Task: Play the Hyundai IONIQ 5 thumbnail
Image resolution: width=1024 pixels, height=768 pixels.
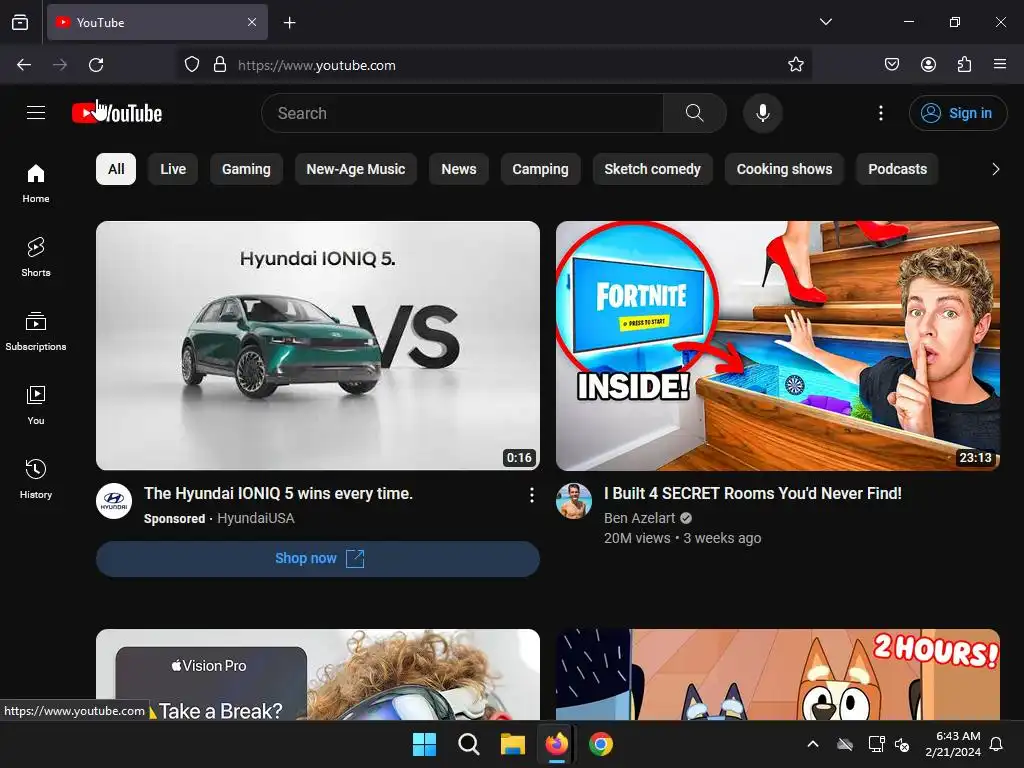Action: (x=318, y=345)
